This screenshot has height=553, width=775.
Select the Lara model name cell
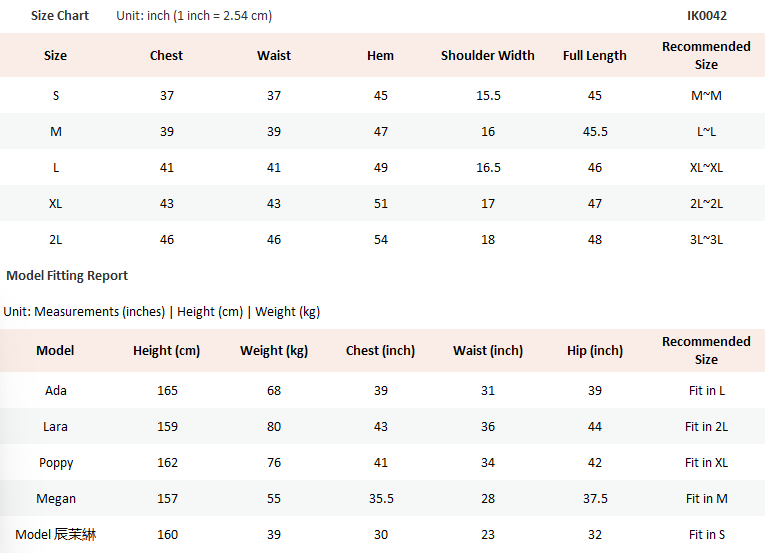point(56,427)
